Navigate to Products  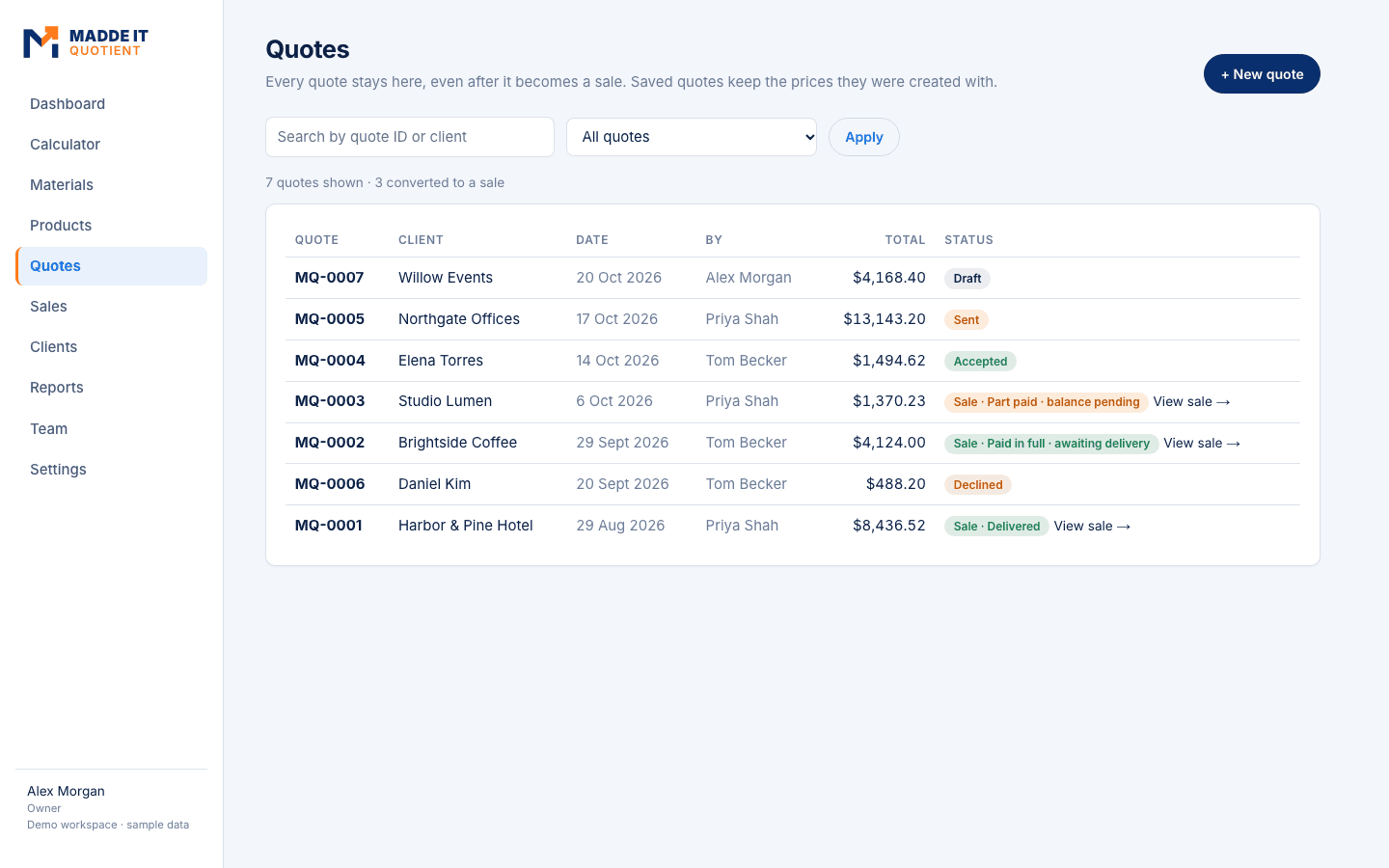pyautogui.click(x=111, y=226)
